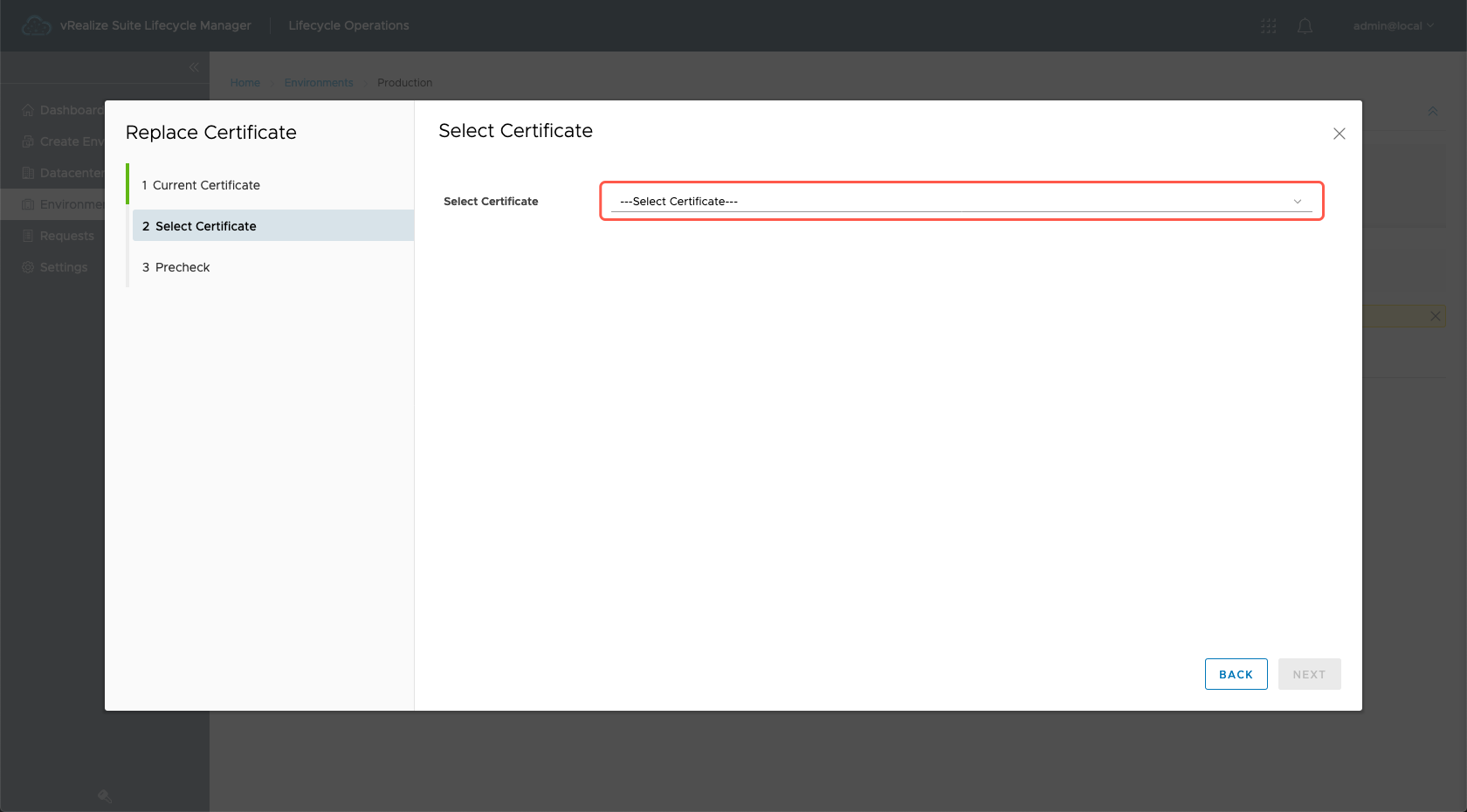Dismiss the yellow alert banner

1435,316
